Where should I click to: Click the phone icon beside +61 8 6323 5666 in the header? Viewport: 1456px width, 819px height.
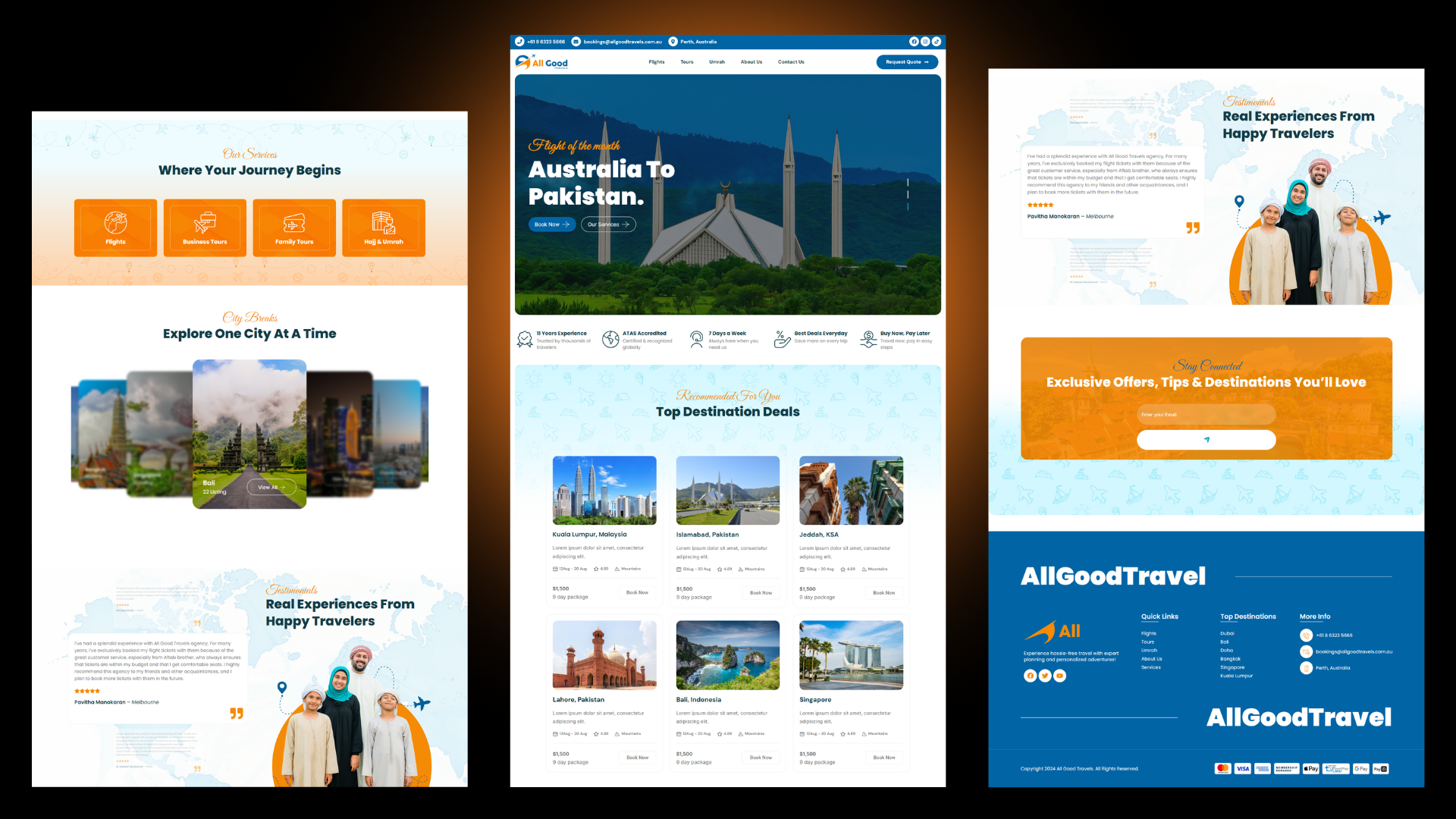coord(519,42)
